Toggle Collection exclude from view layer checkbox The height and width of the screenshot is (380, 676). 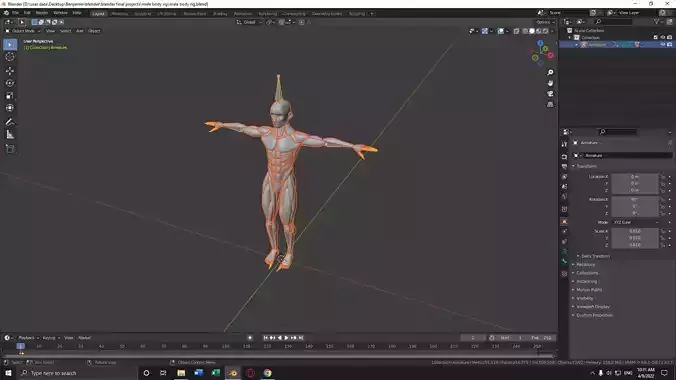[x=656, y=38]
